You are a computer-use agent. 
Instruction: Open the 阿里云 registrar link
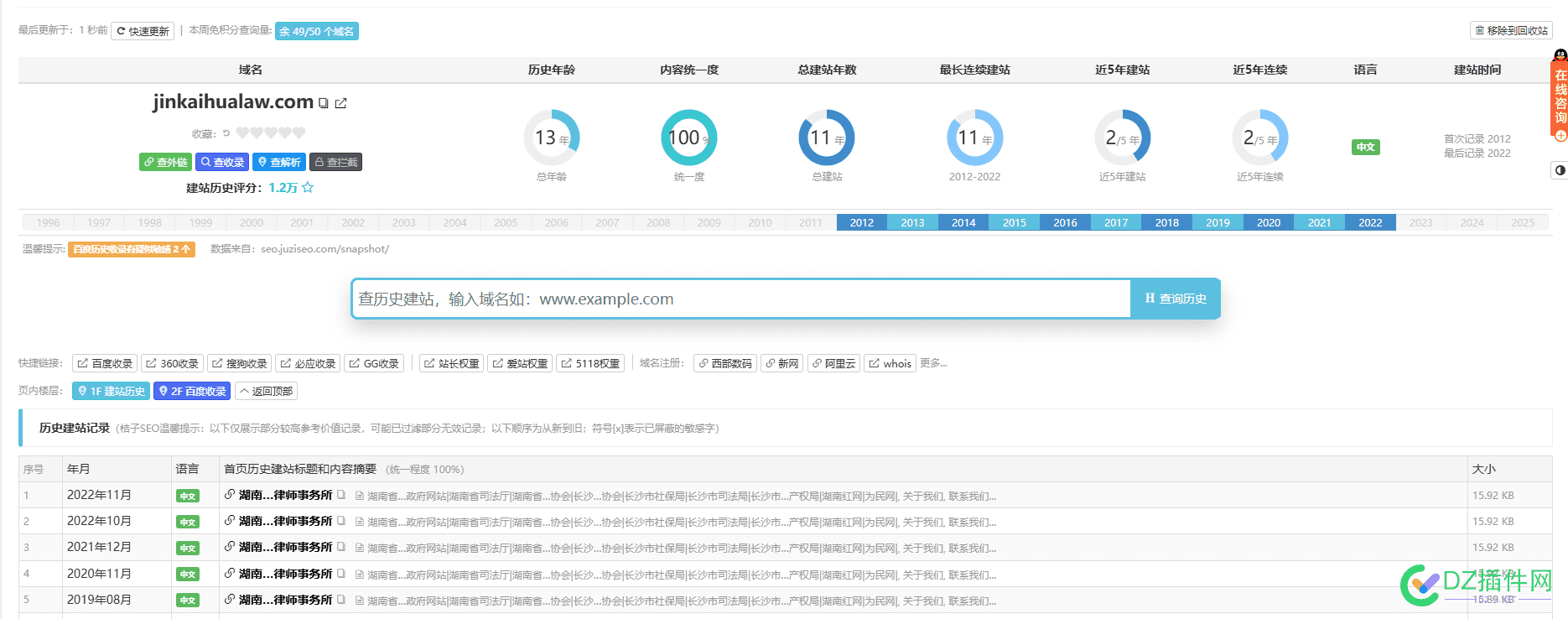833,363
